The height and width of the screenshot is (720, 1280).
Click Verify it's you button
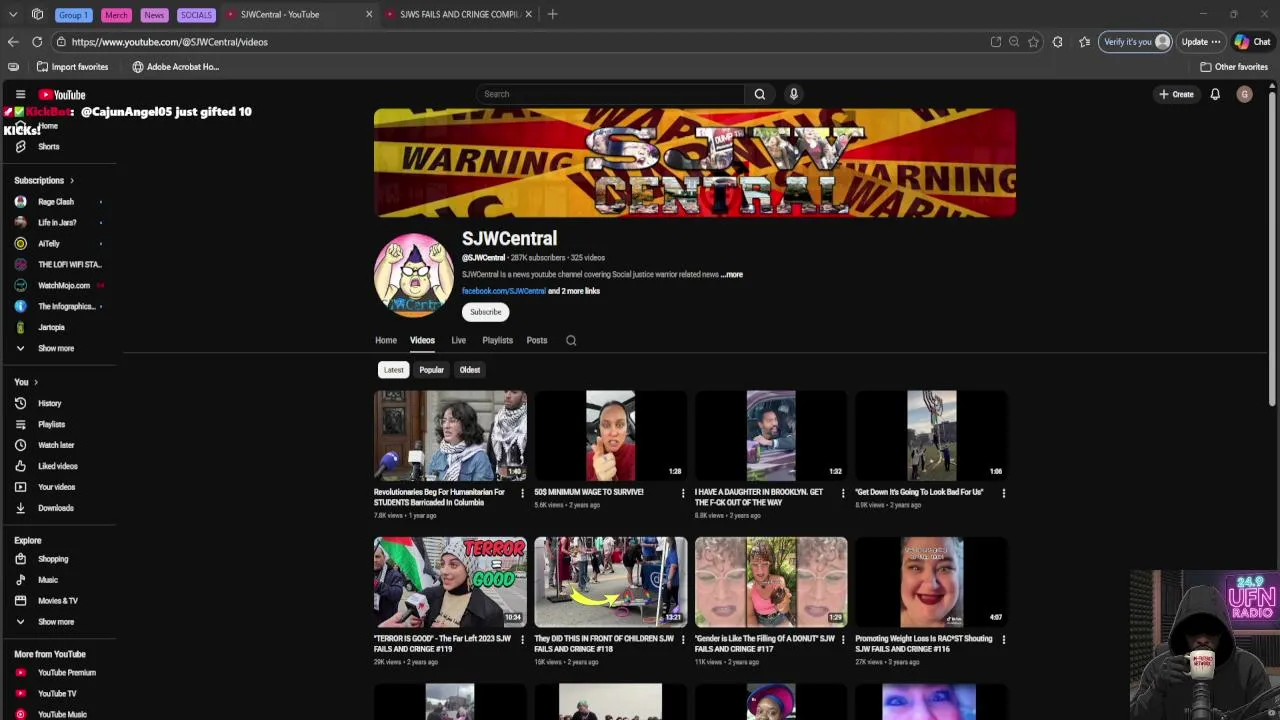(x=1136, y=42)
